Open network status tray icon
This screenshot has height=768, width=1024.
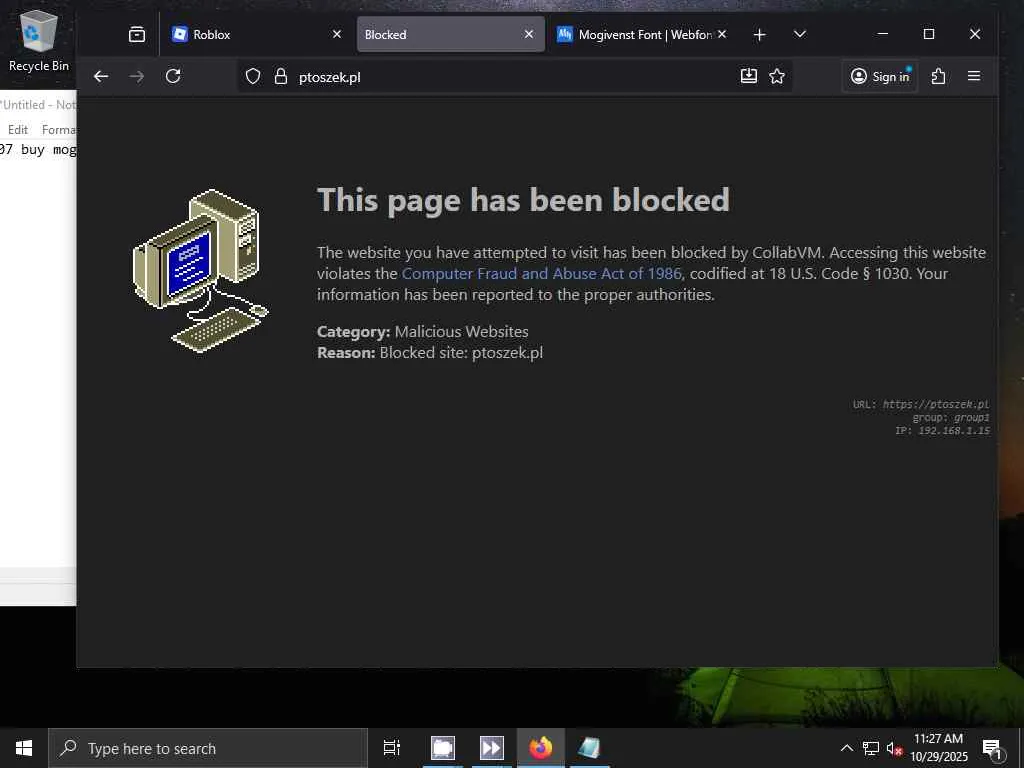coord(871,748)
